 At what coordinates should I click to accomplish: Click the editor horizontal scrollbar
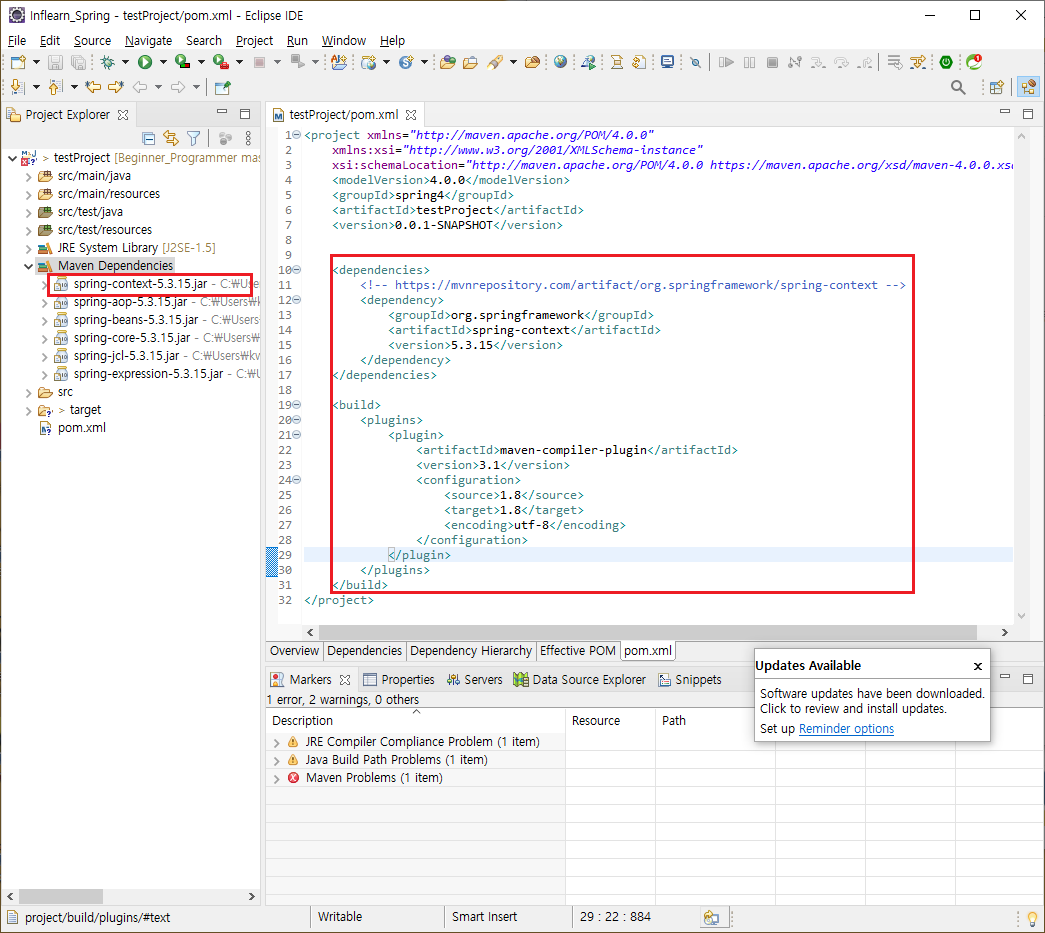[x=647, y=632]
